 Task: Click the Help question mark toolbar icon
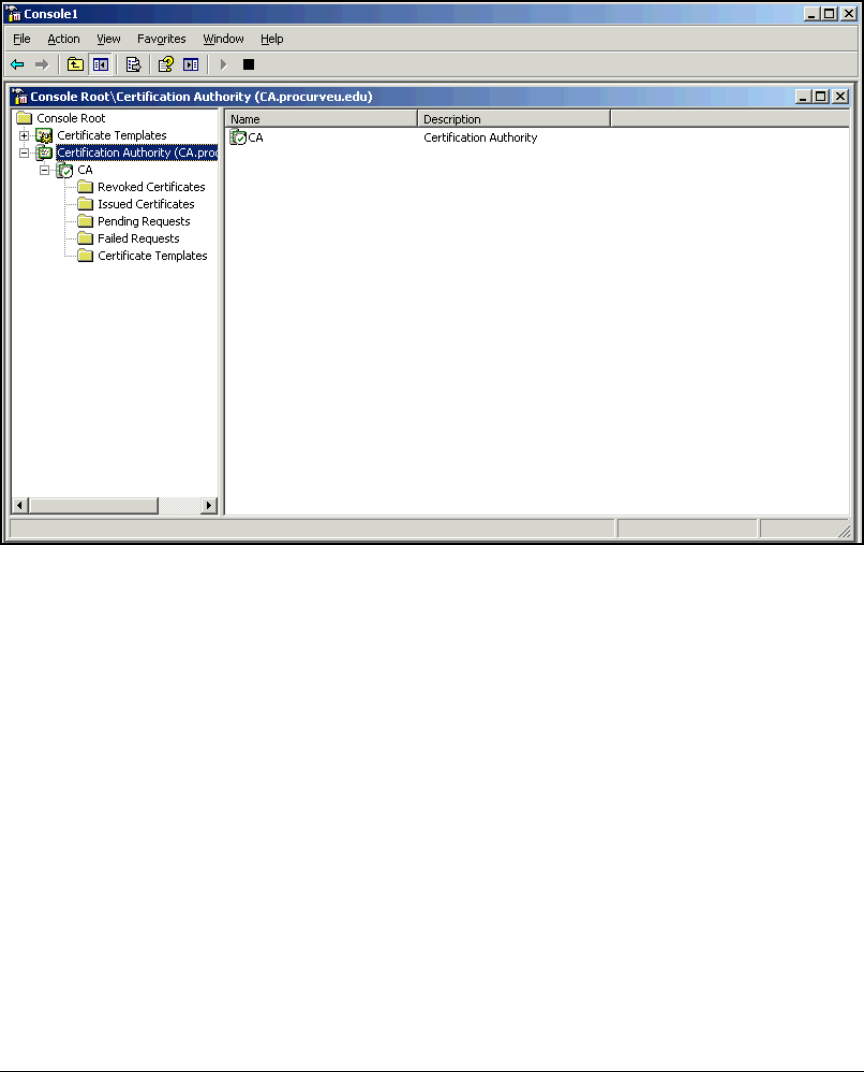click(x=165, y=65)
